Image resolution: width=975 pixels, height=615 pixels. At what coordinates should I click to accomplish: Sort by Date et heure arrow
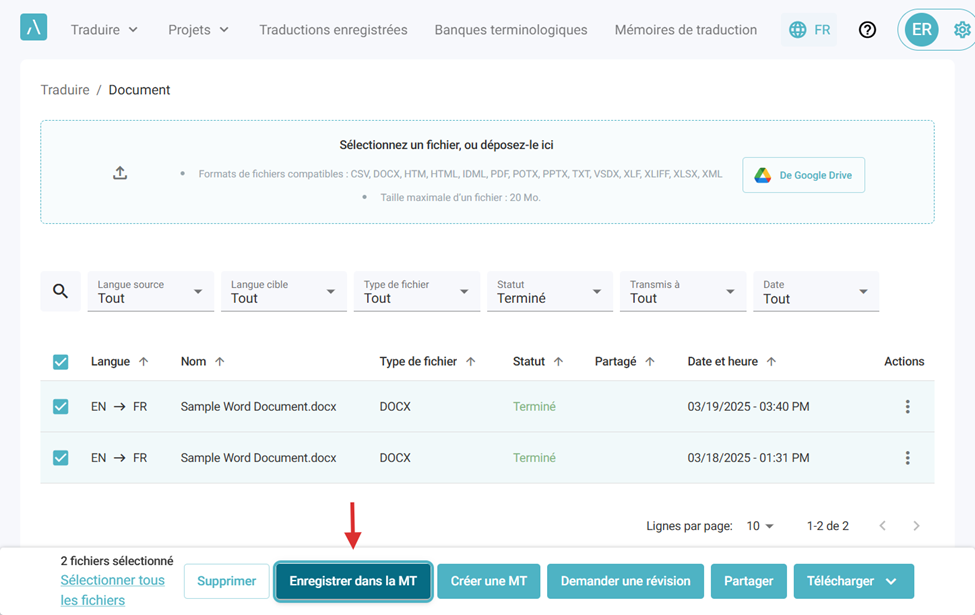tap(771, 361)
